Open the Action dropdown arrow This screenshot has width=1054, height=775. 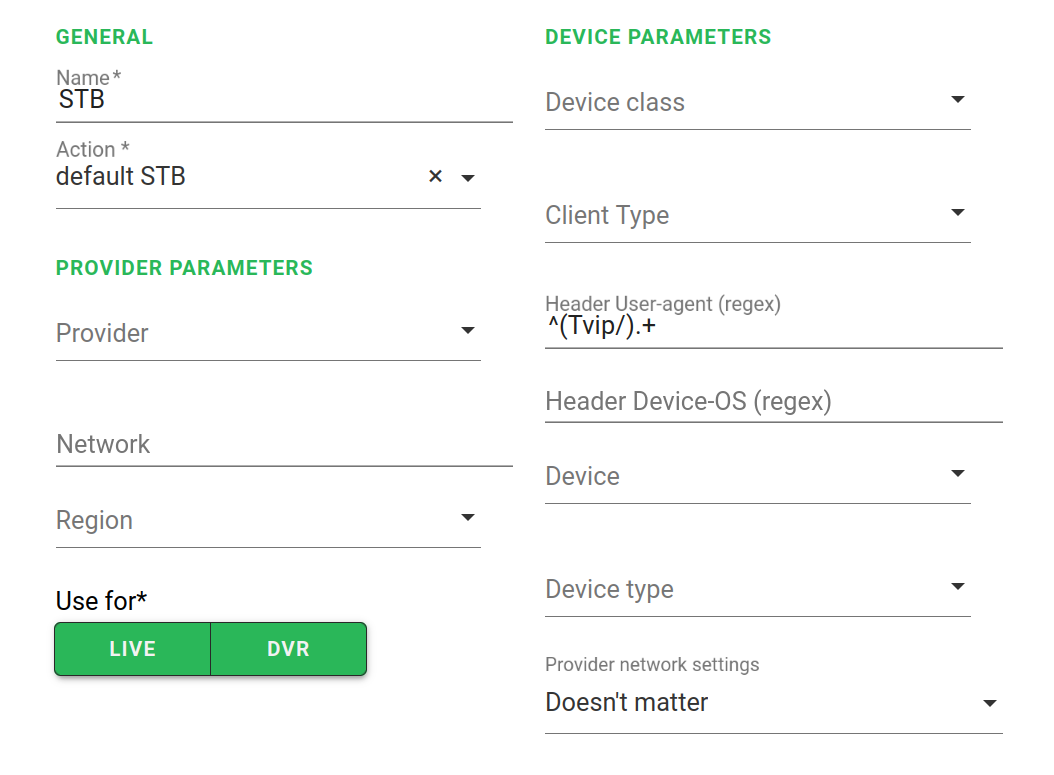tap(467, 178)
